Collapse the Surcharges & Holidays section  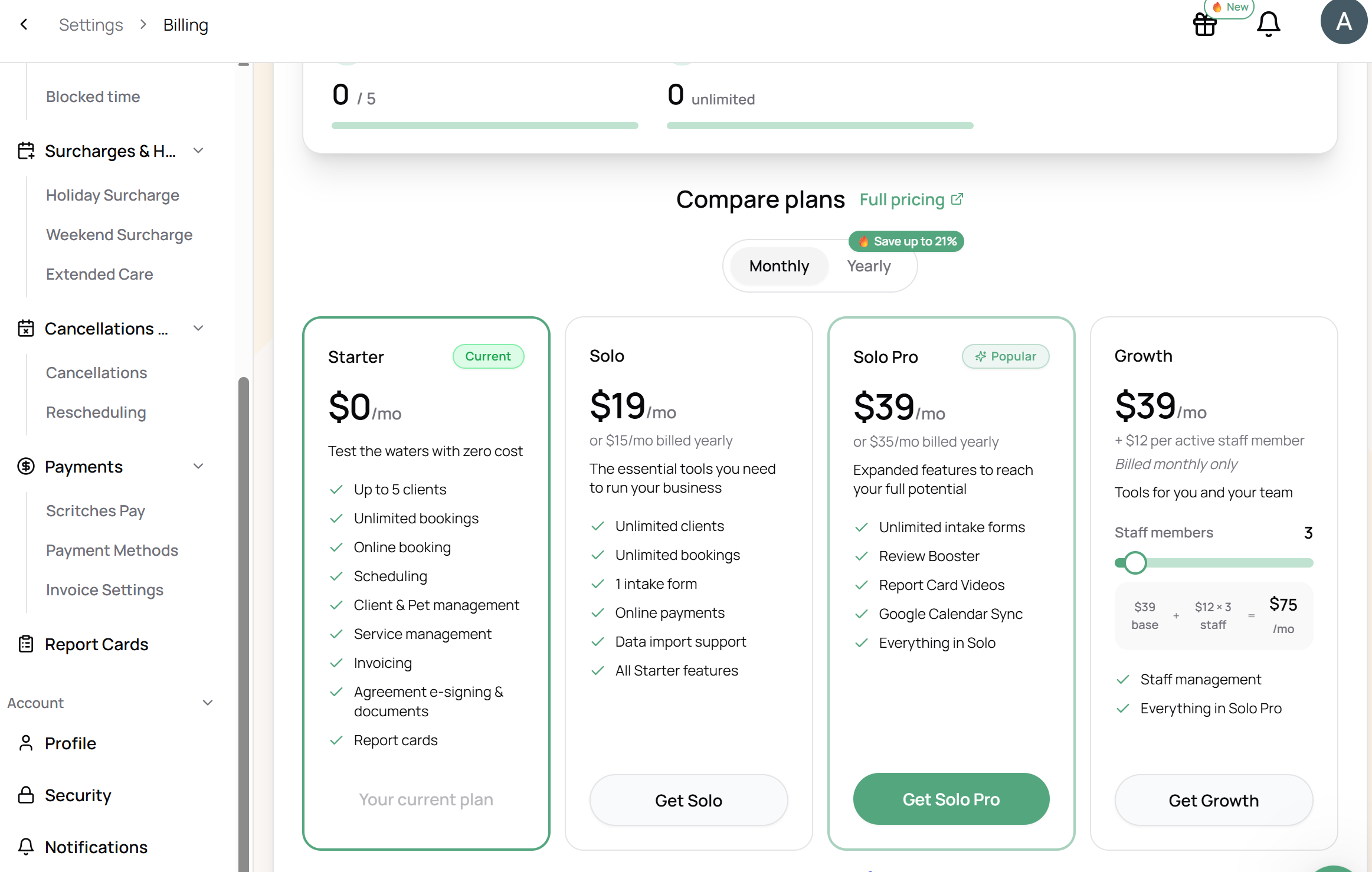[x=199, y=150]
